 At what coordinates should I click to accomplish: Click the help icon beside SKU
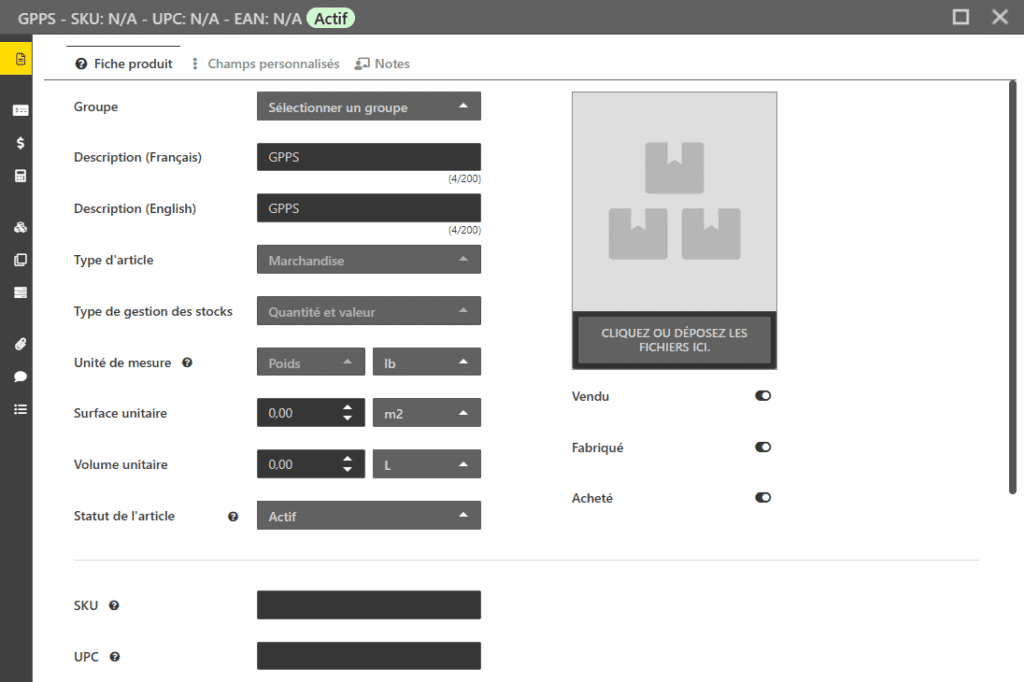(114, 606)
